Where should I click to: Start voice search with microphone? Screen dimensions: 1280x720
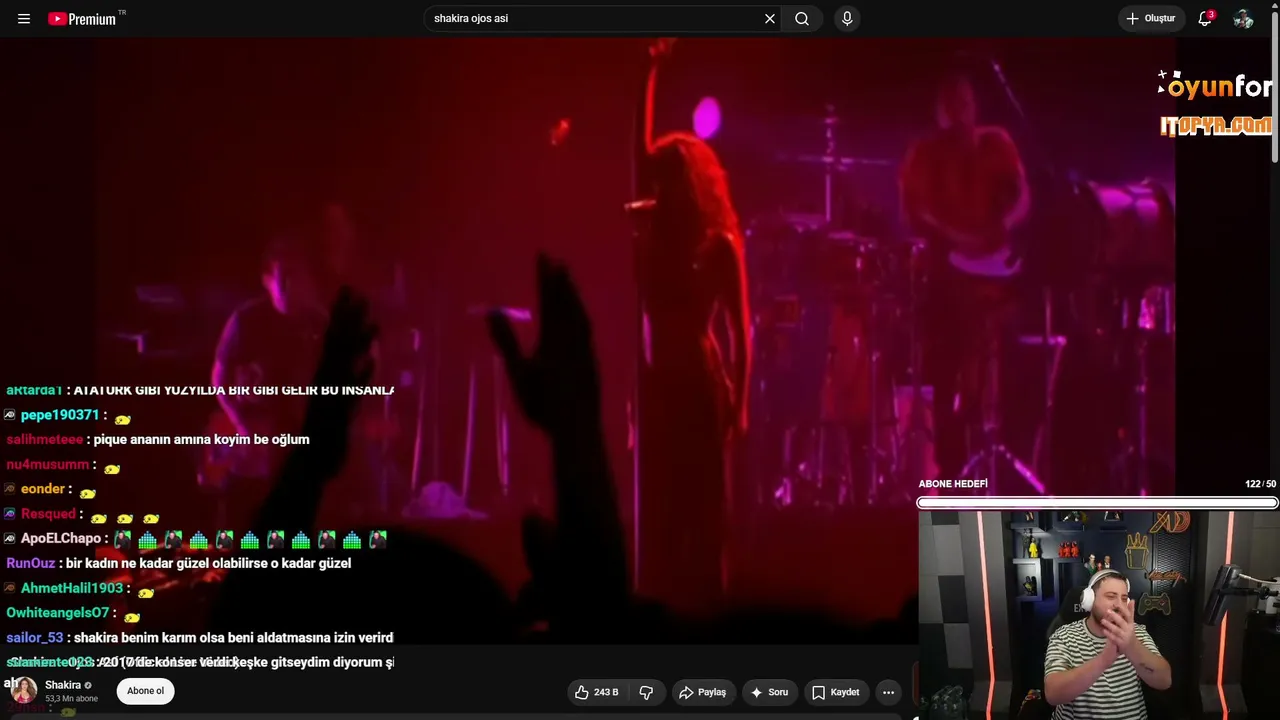(847, 19)
